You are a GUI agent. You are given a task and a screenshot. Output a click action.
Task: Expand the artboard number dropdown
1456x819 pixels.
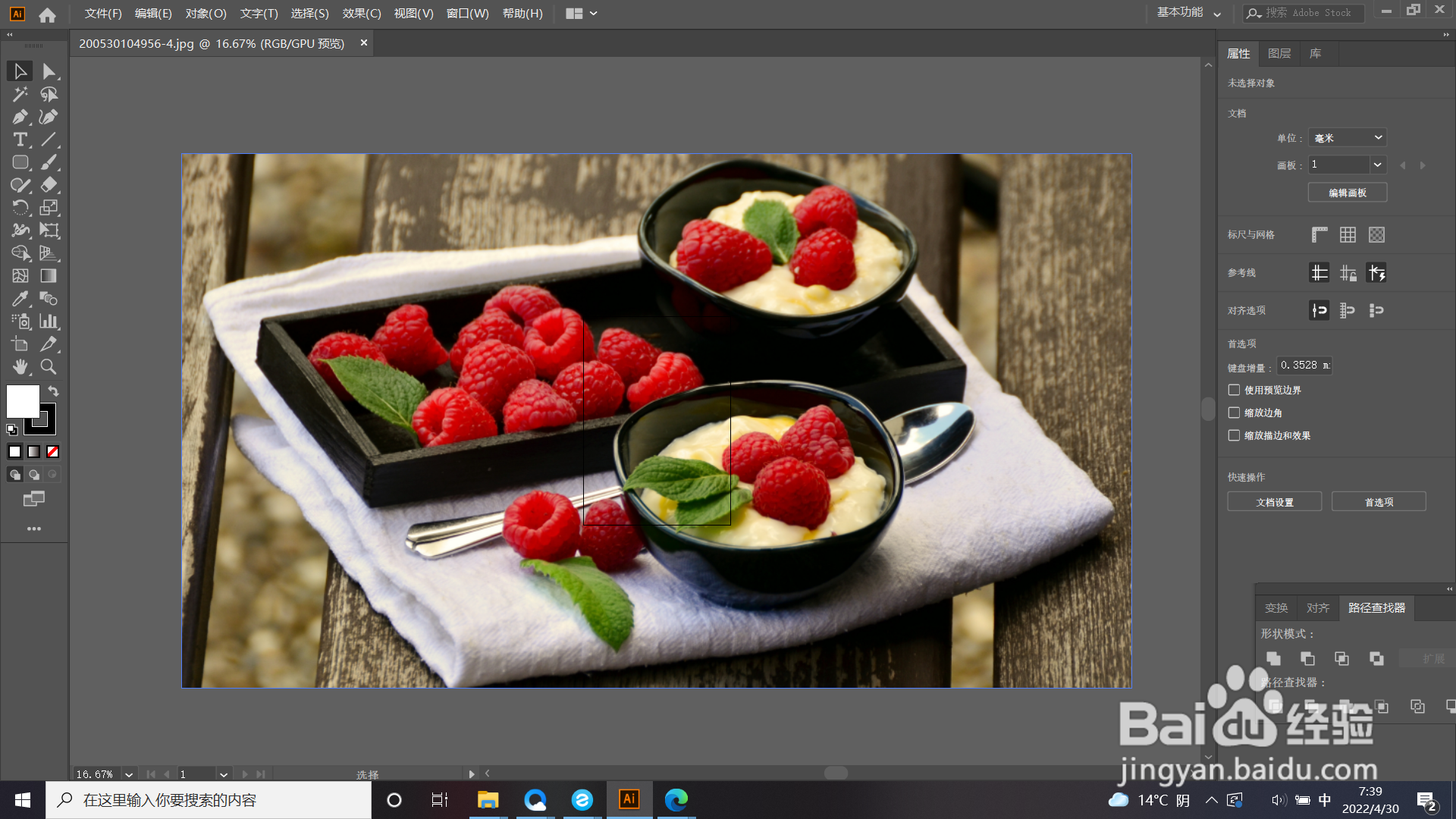pyautogui.click(x=1377, y=165)
